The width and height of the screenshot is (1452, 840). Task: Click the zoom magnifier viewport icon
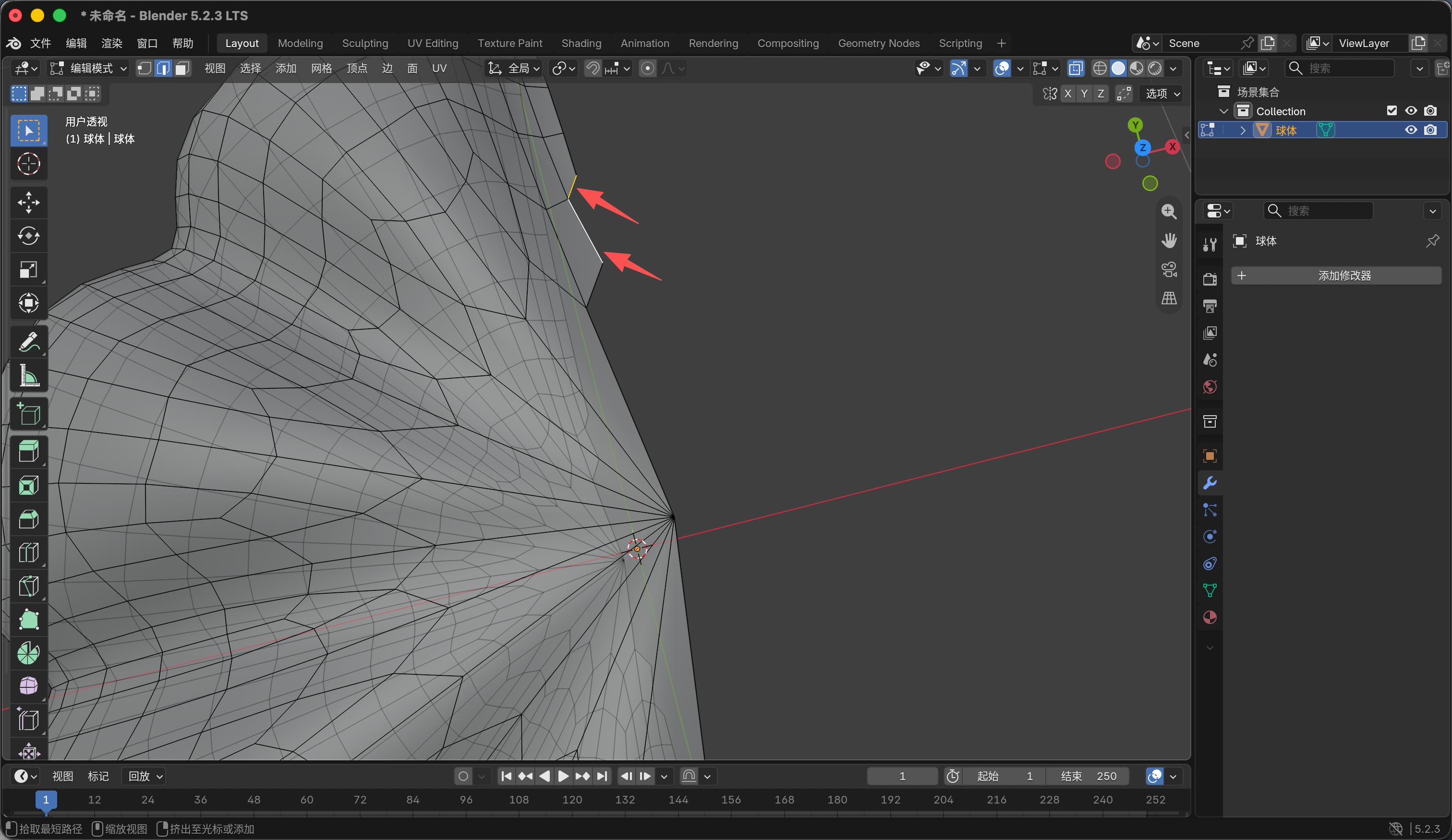click(1169, 212)
